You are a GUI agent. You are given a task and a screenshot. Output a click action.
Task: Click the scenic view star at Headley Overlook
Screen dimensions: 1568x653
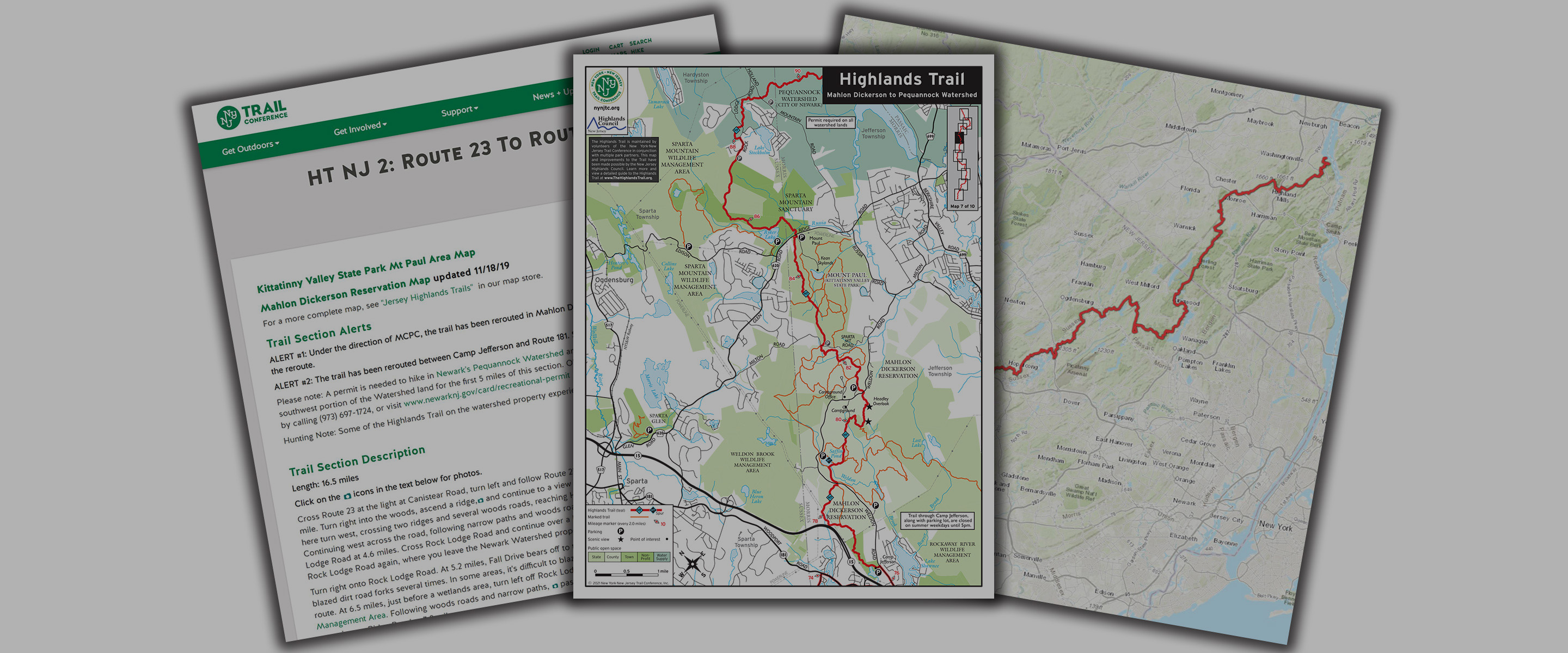point(869,407)
